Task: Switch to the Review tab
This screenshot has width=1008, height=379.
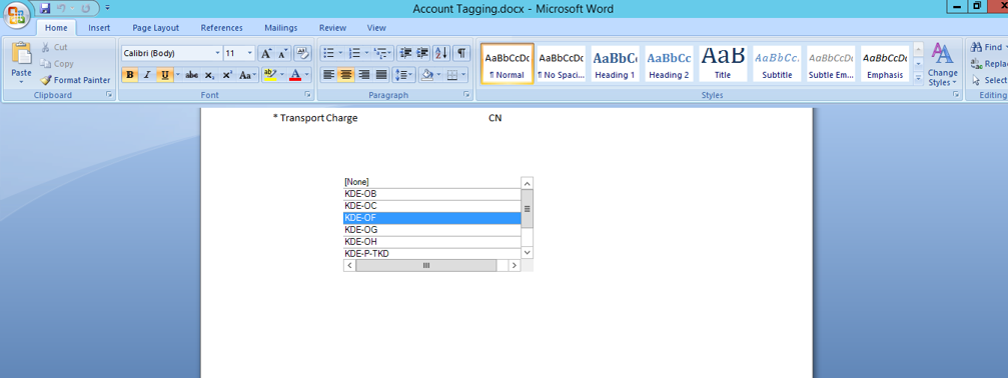Action: 332,28
